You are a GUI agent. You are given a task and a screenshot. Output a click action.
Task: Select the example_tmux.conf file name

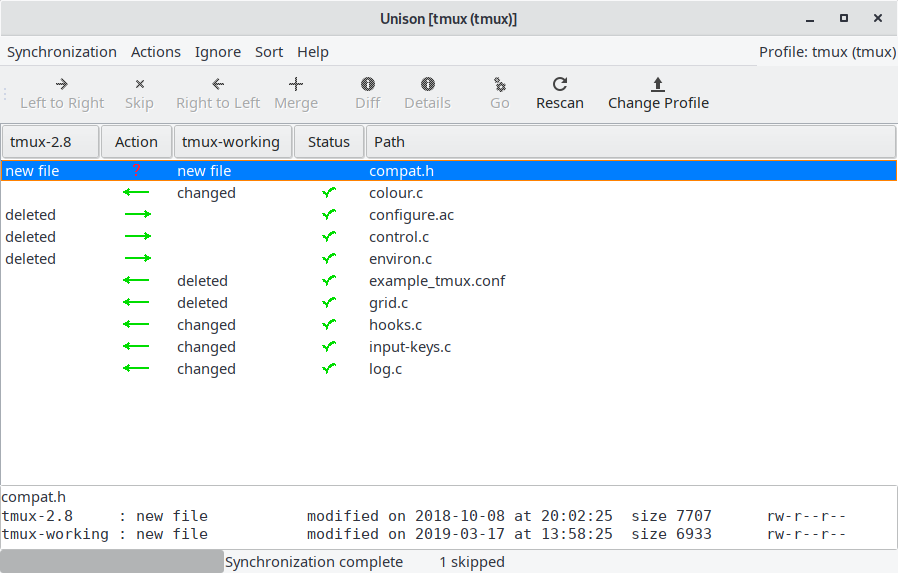(437, 280)
